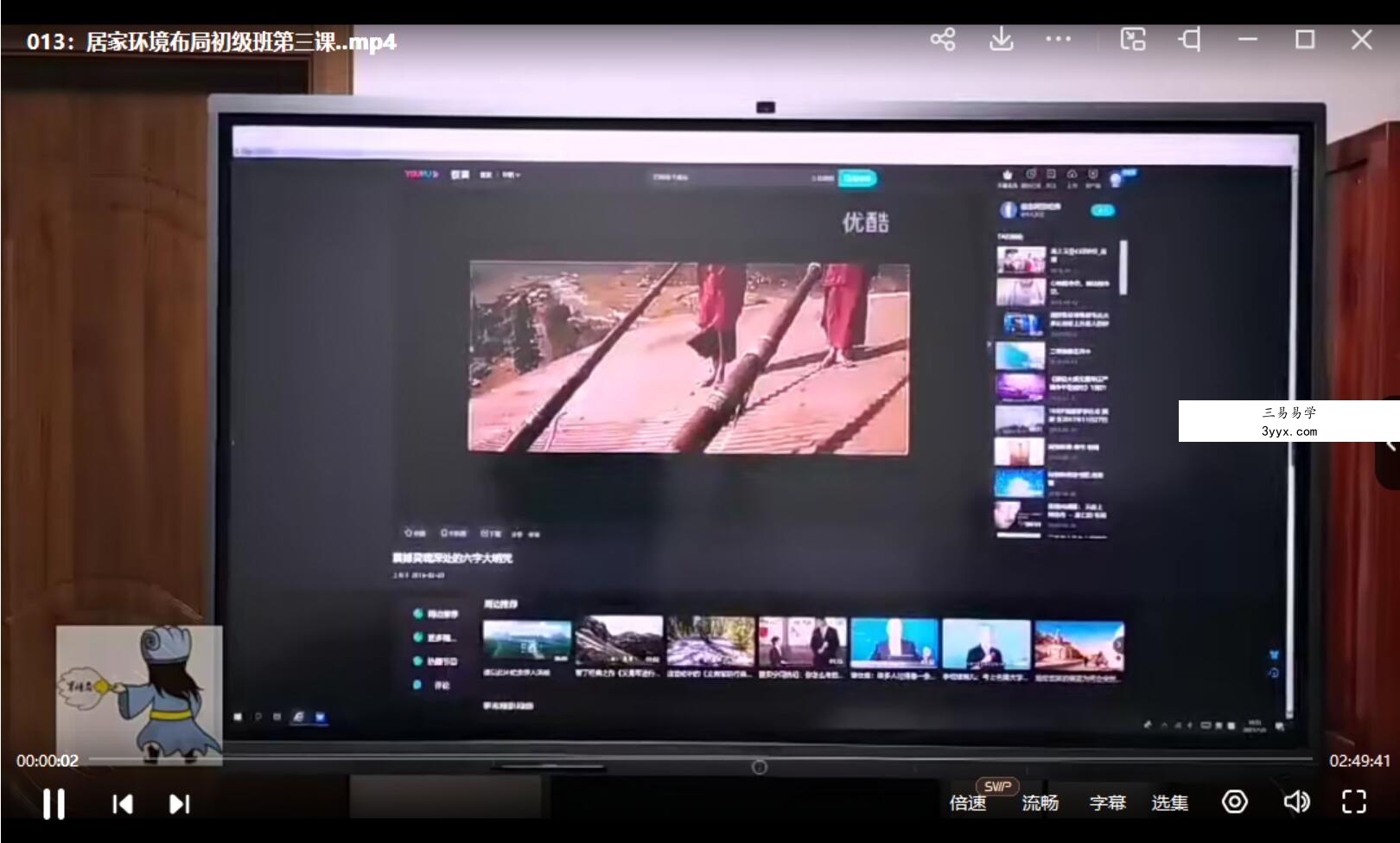The height and width of the screenshot is (843, 1400).
Task: Open the circular player settings icon
Action: [1235, 802]
